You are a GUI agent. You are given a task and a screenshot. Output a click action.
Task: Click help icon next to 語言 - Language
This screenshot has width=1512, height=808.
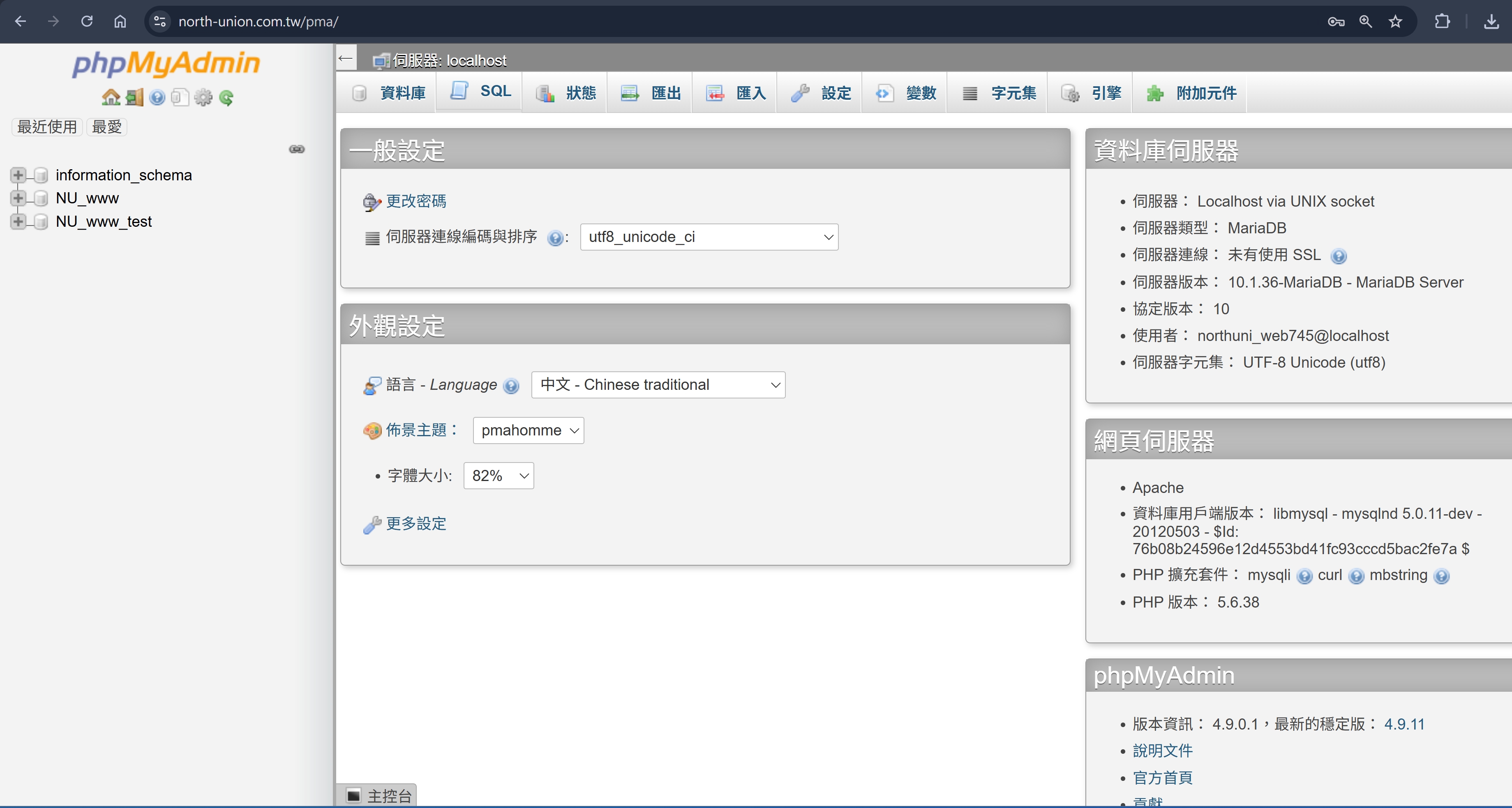[x=511, y=386]
